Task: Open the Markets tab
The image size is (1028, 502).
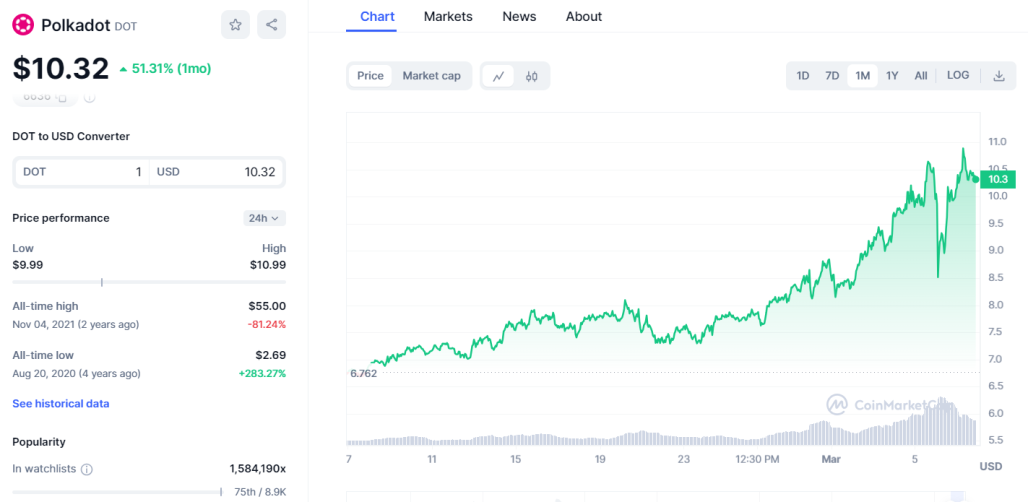Action: coord(448,16)
